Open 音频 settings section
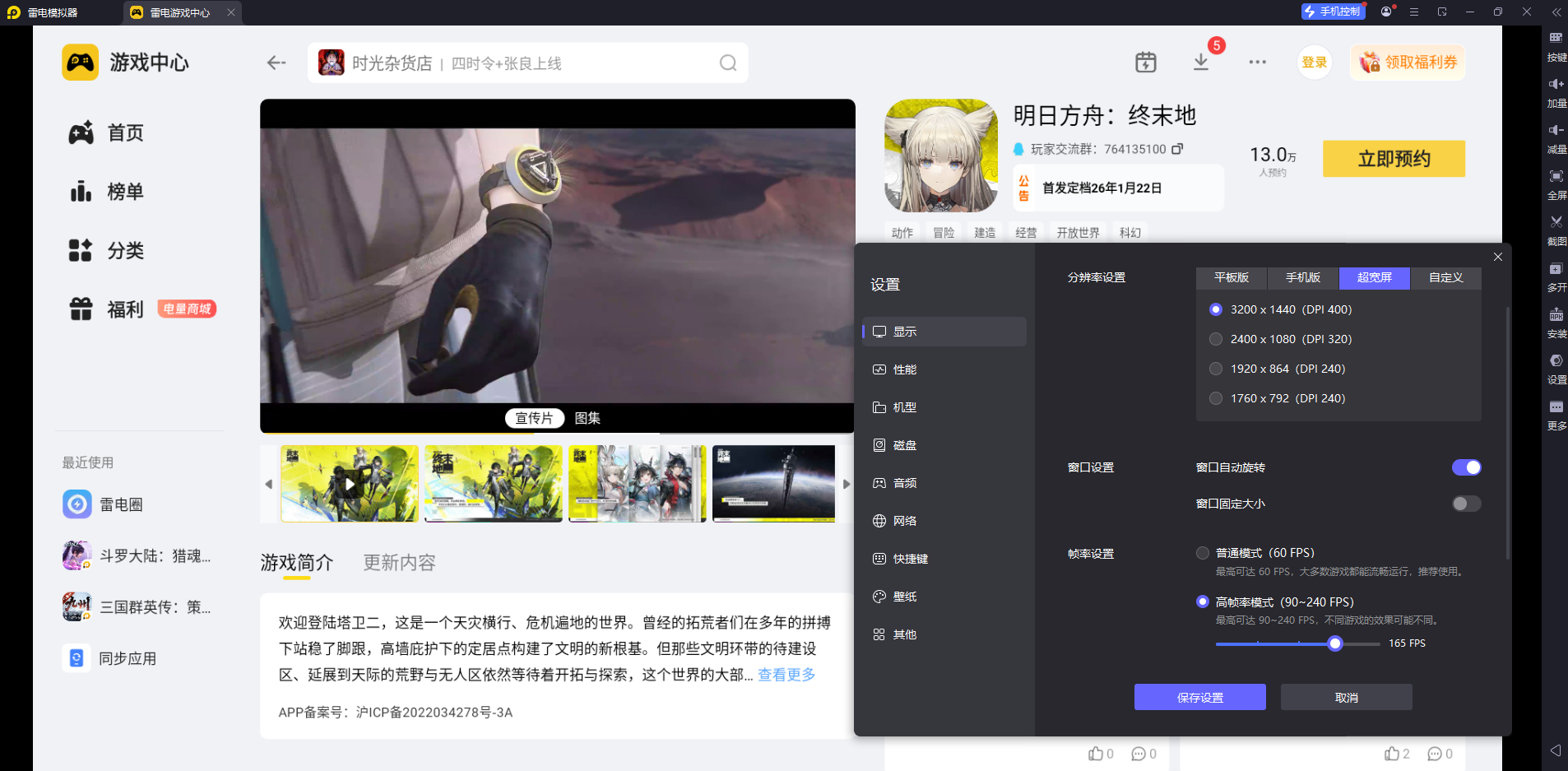The width and height of the screenshot is (1568, 771). (x=944, y=483)
